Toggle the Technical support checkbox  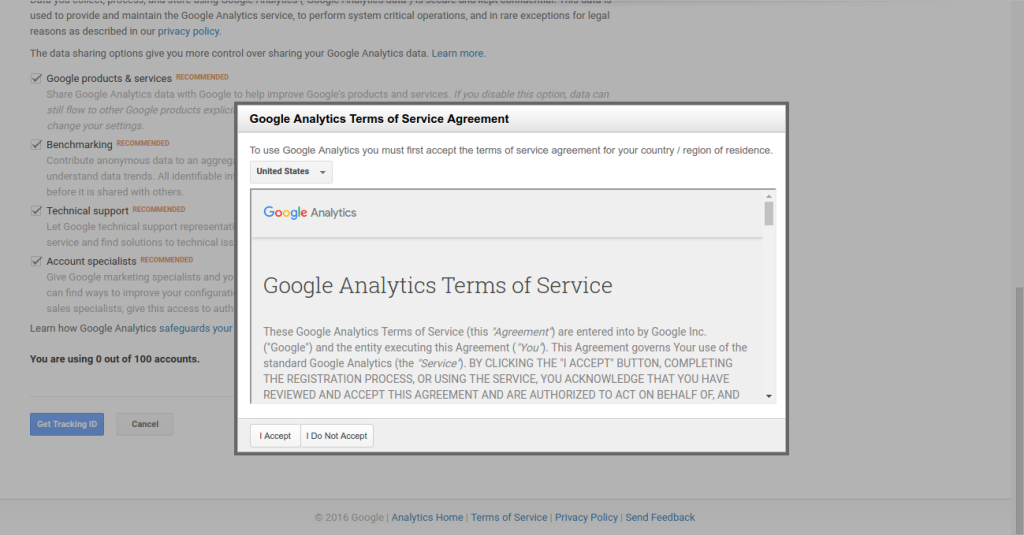(x=36, y=210)
